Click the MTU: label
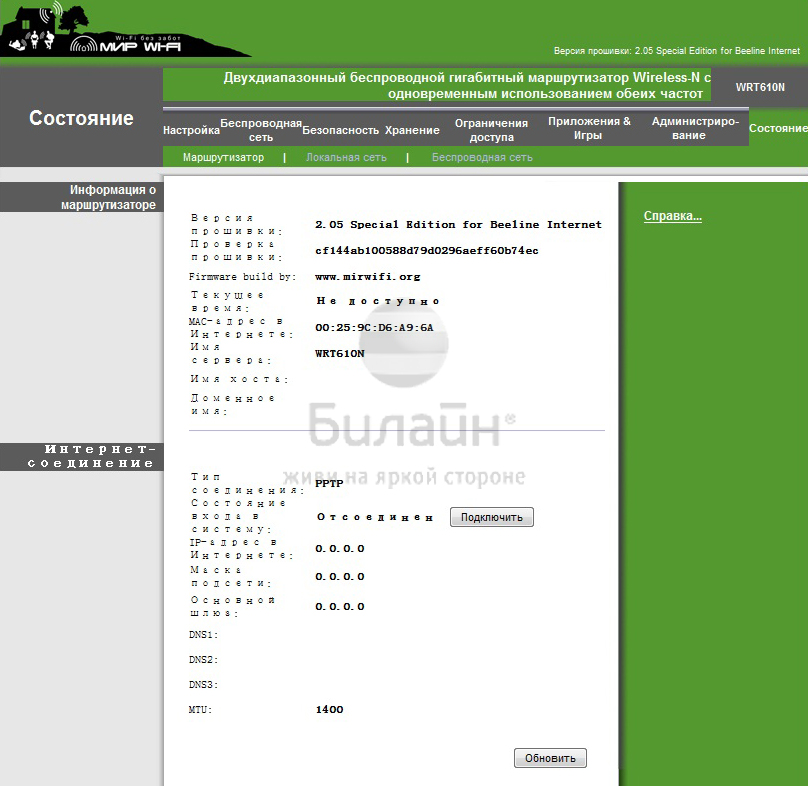The width and height of the screenshot is (808, 786). [200, 710]
